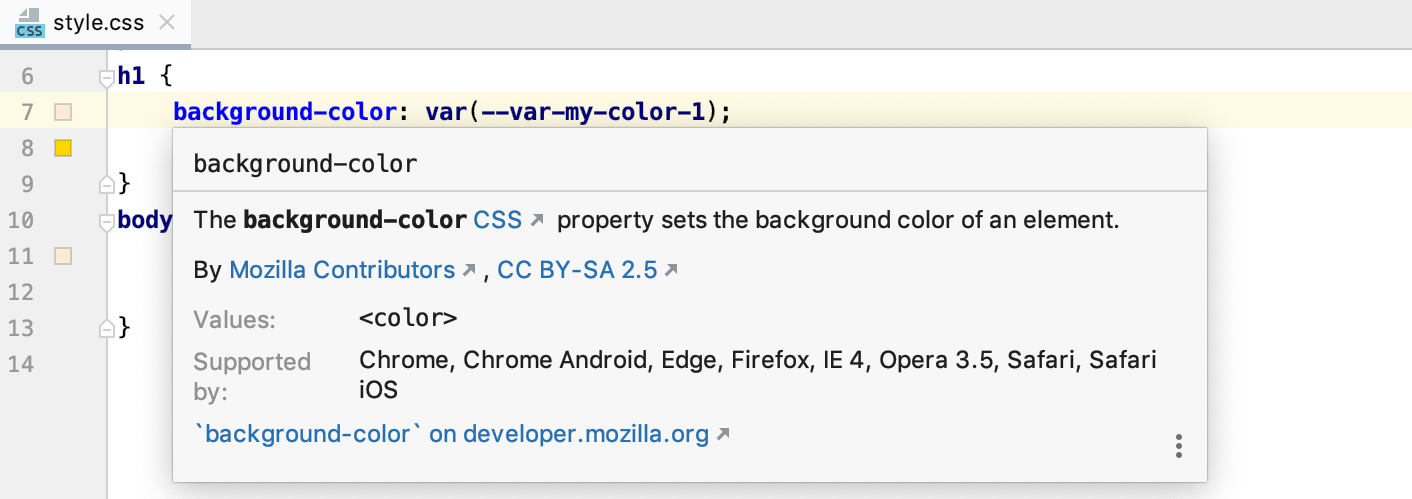Image resolution: width=1412 pixels, height=499 pixels.
Task: Collapse the h1 rule block fold arrow
Action: [x=106, y=76]
